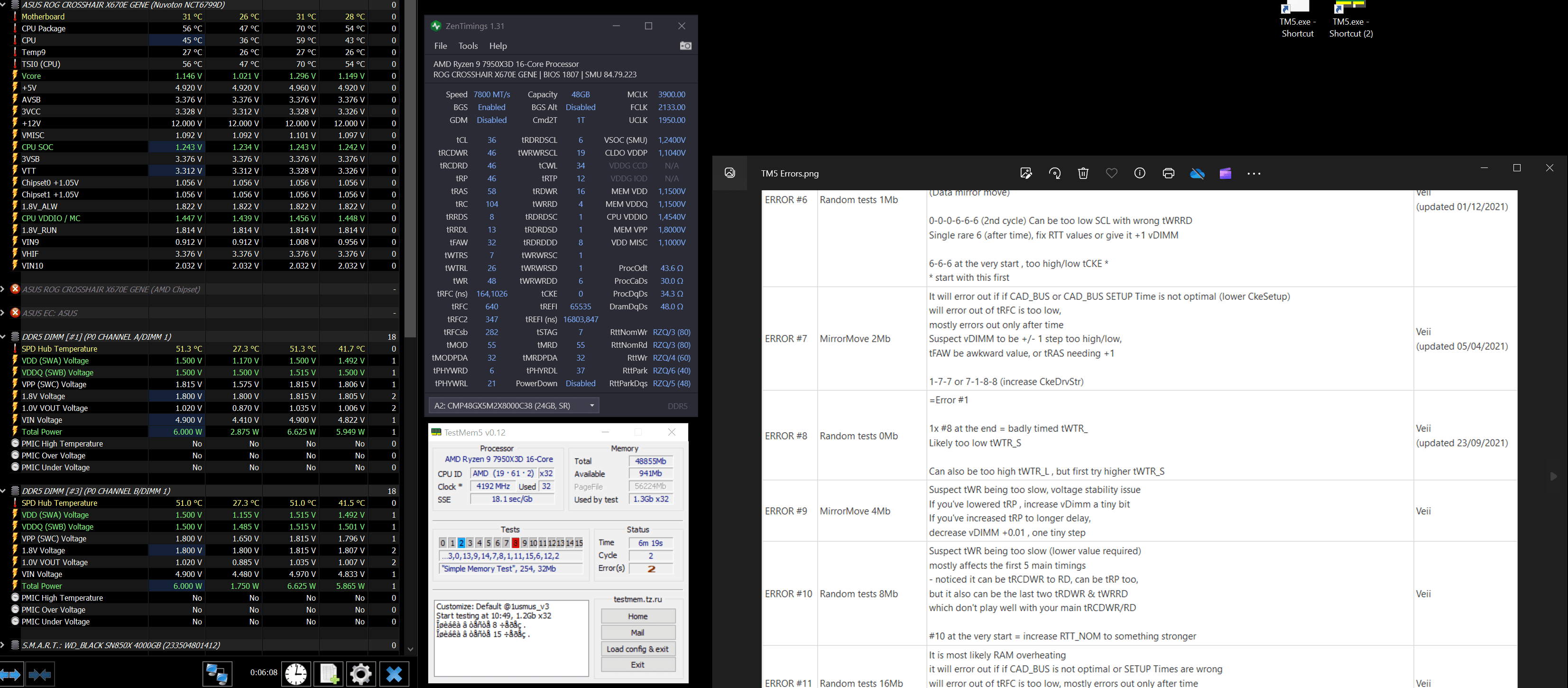
Task: Rotate the image in Photos
Action: [x=1054, y=173]
